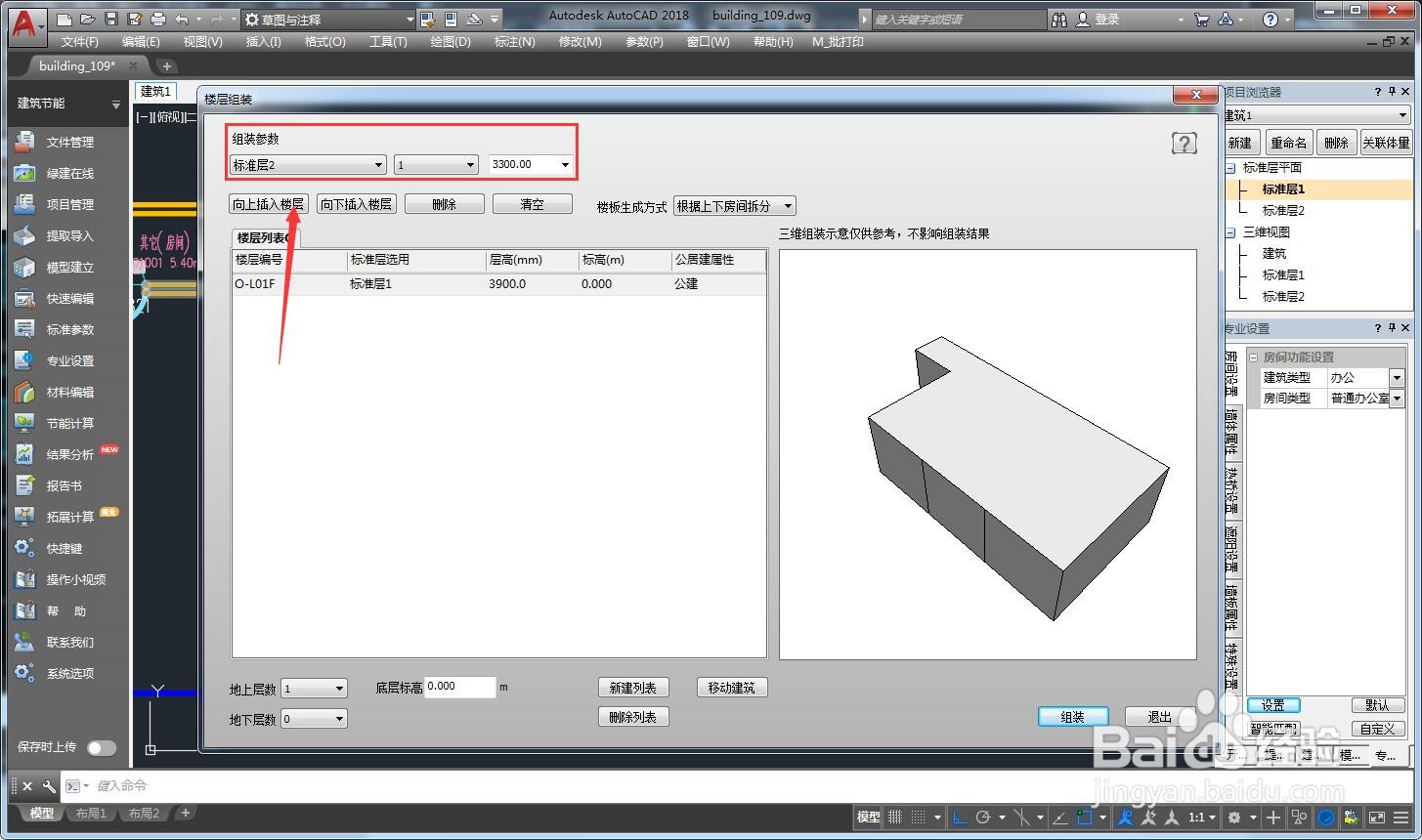This screenshot has width=1422, height=840.
Task: Click the 新建列表 button
Action: click(x=633, y=688)
